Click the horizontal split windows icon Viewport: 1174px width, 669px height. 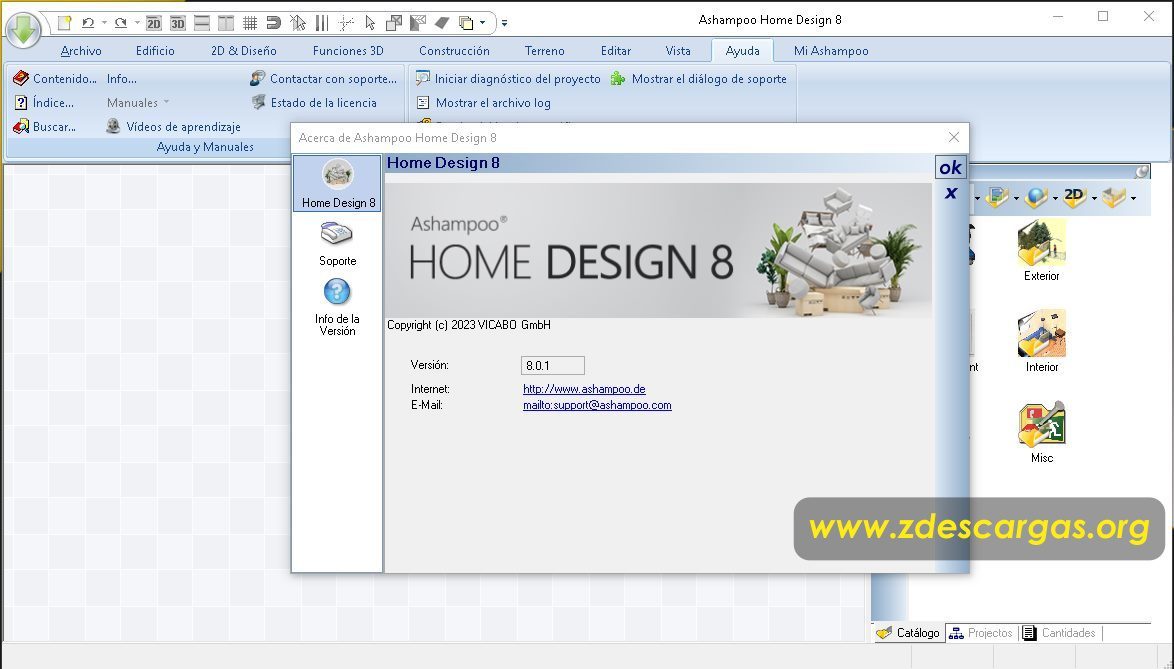tap(201, 23)
